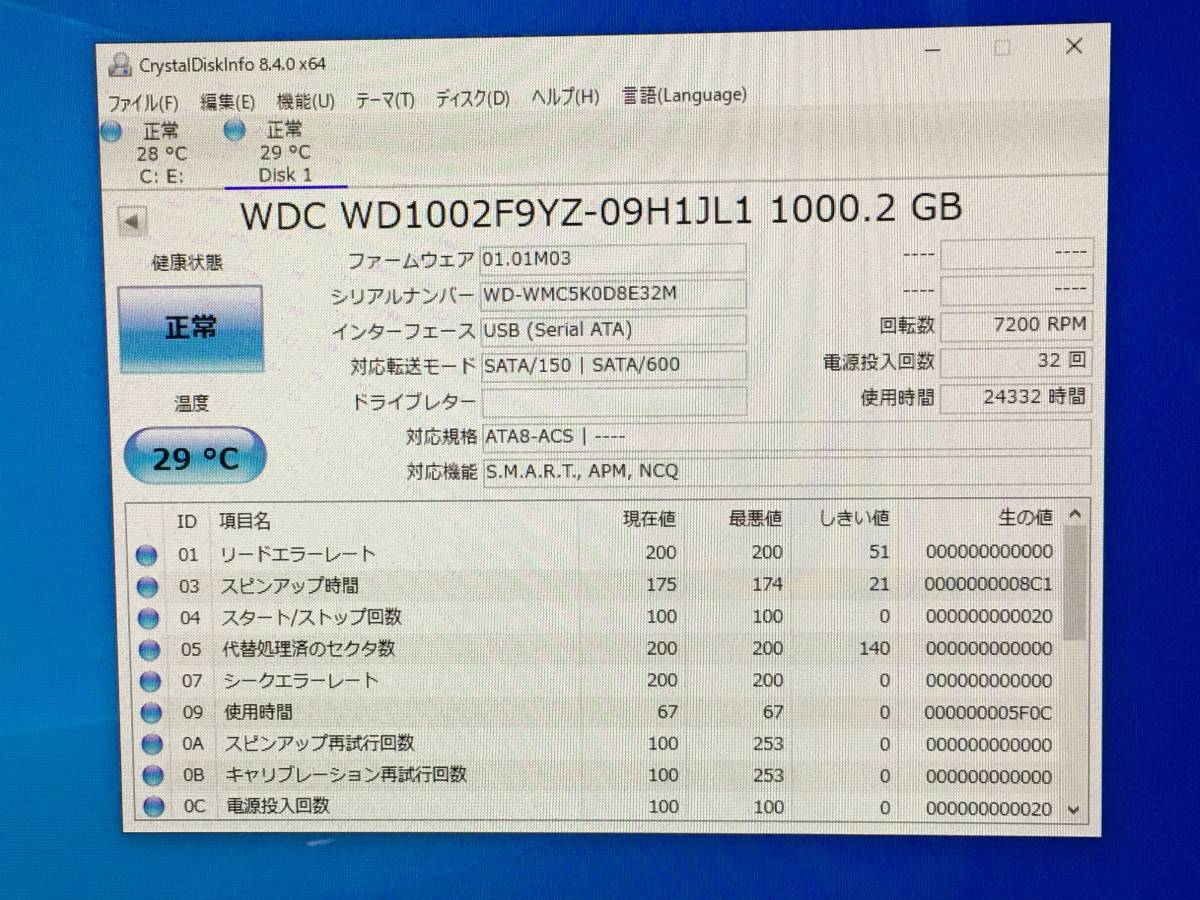Open the 言語(Language) menu
This screenshot has height=900, width=1200.
point(684,95)
